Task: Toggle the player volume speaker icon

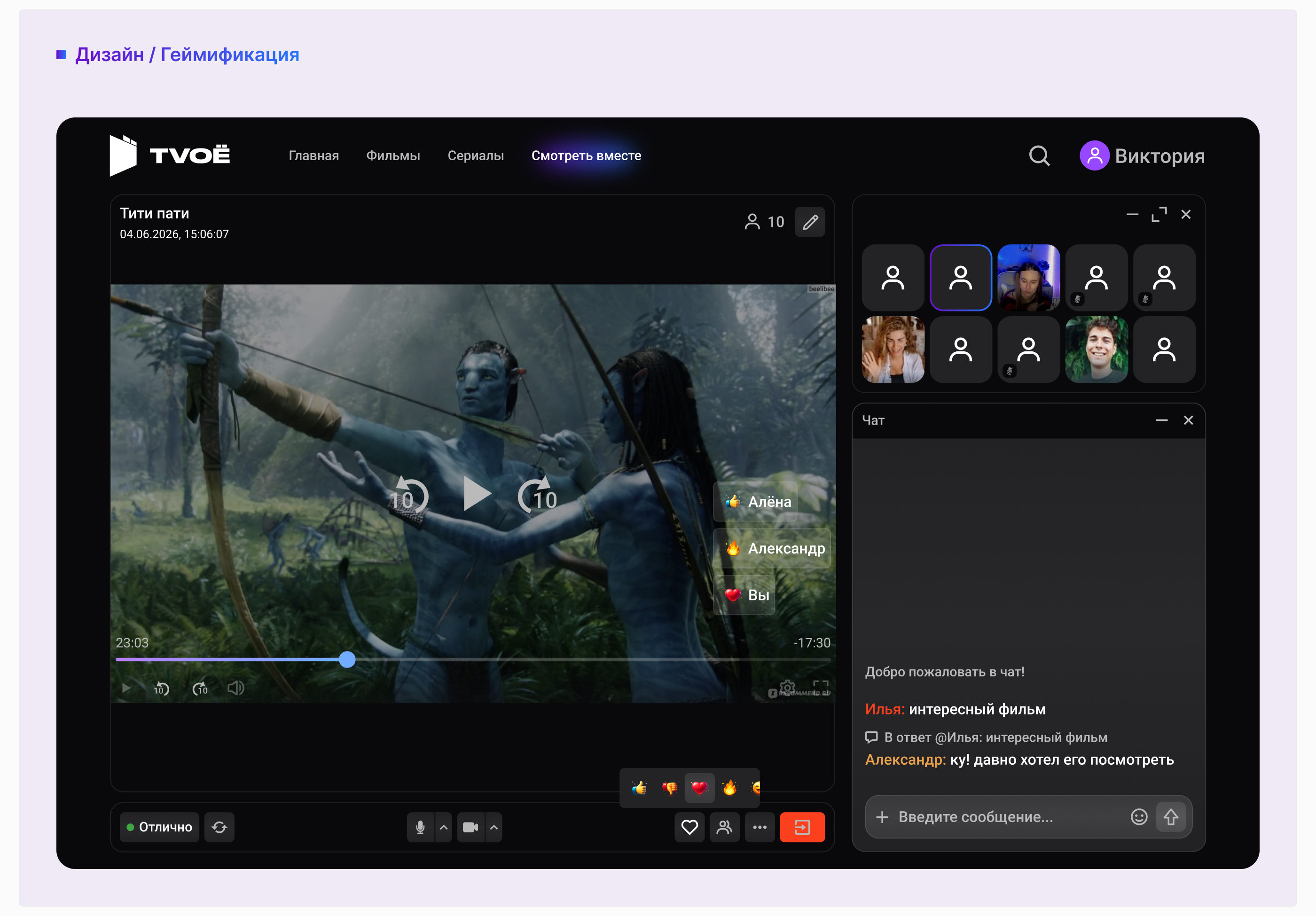Action: coord(235,688)
